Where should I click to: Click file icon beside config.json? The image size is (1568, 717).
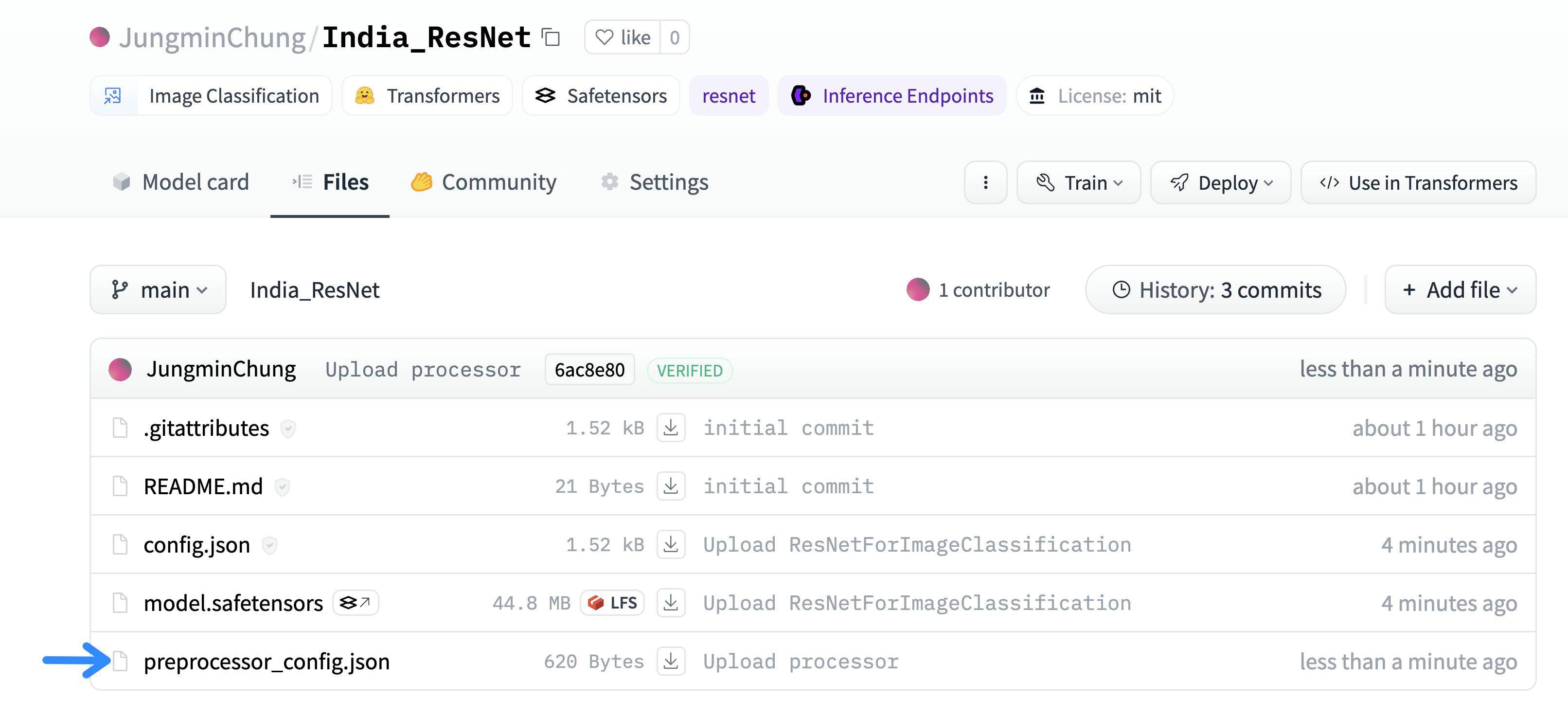[x=120, y=545]
